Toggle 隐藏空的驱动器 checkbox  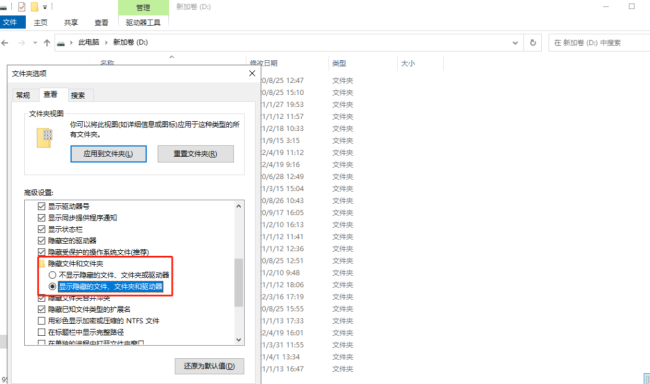[x=41, y=241]
